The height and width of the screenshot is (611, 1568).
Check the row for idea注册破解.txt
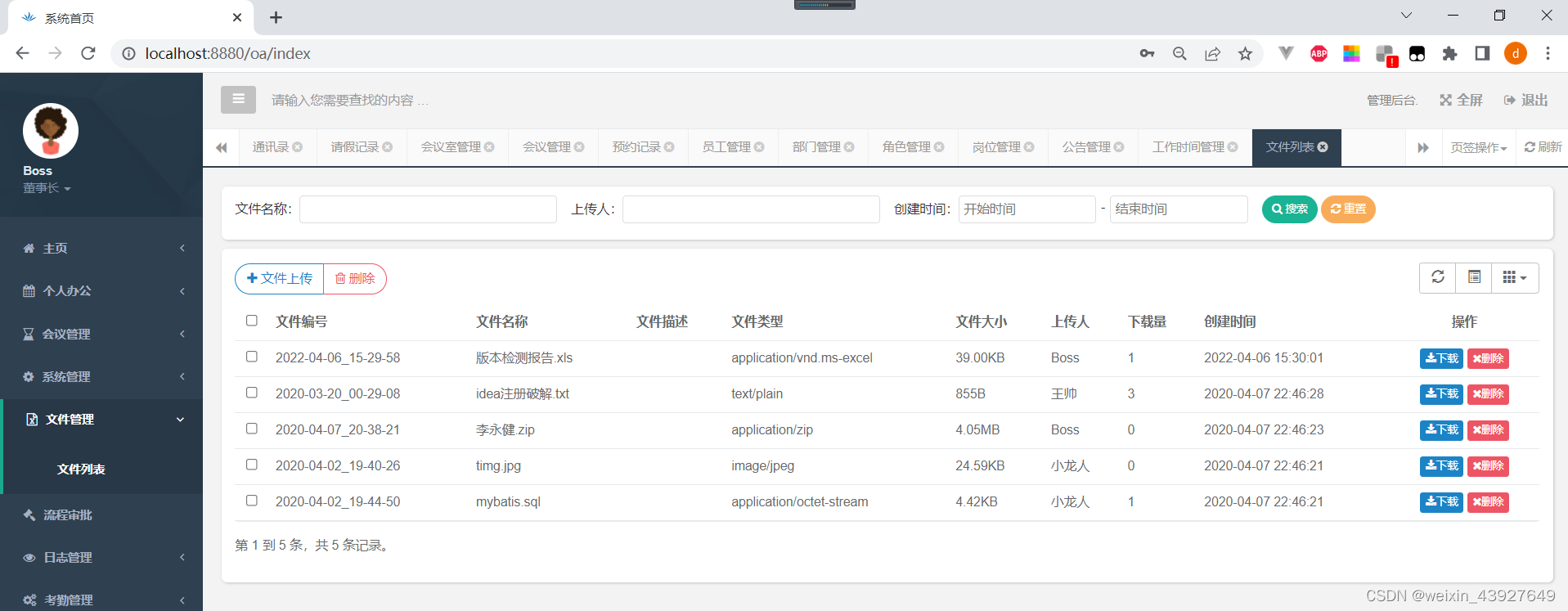(x=252, y=393)
